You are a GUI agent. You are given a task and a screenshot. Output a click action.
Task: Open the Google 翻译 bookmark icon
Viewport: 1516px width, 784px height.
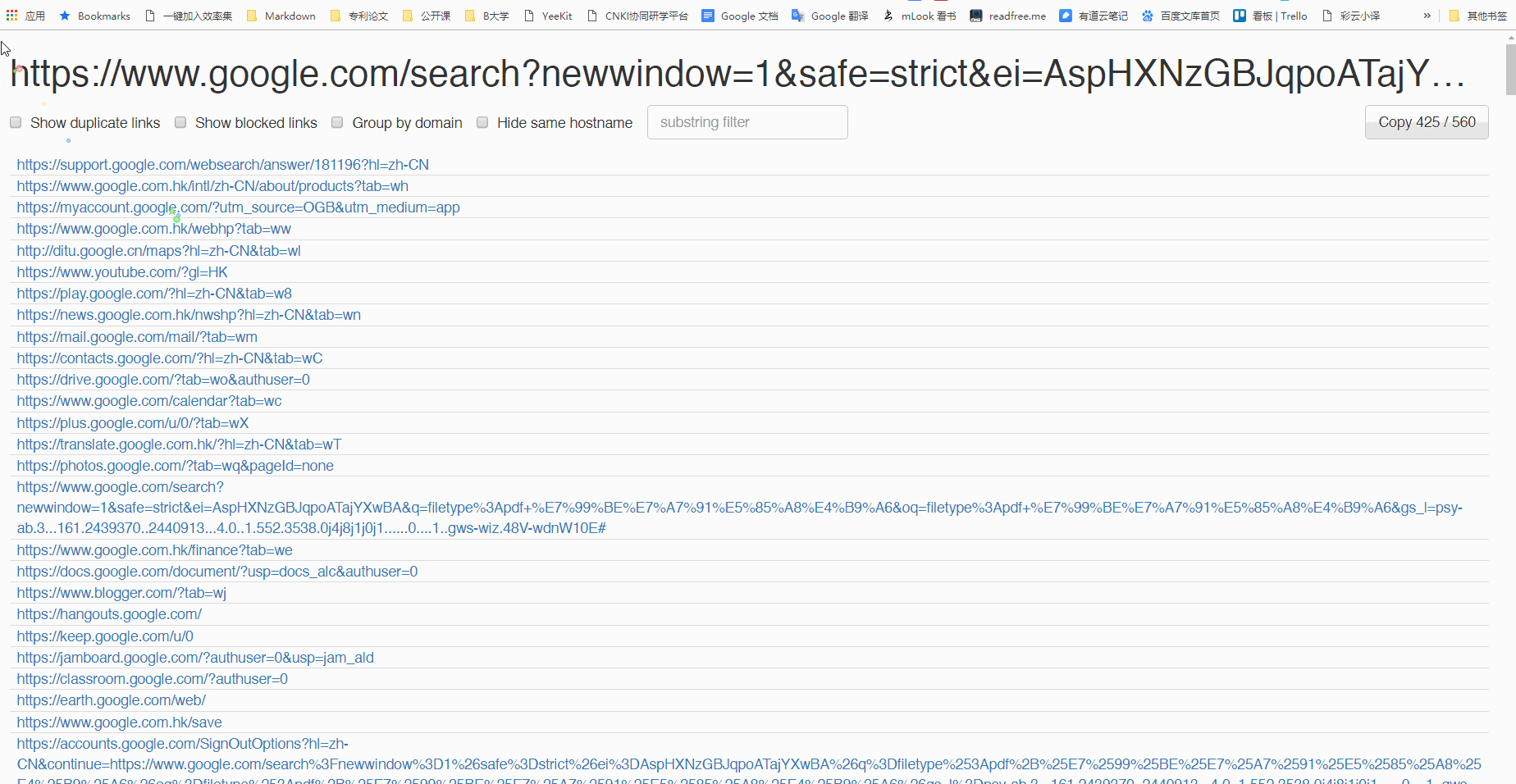pyautogui.click(x=797, y=16)
